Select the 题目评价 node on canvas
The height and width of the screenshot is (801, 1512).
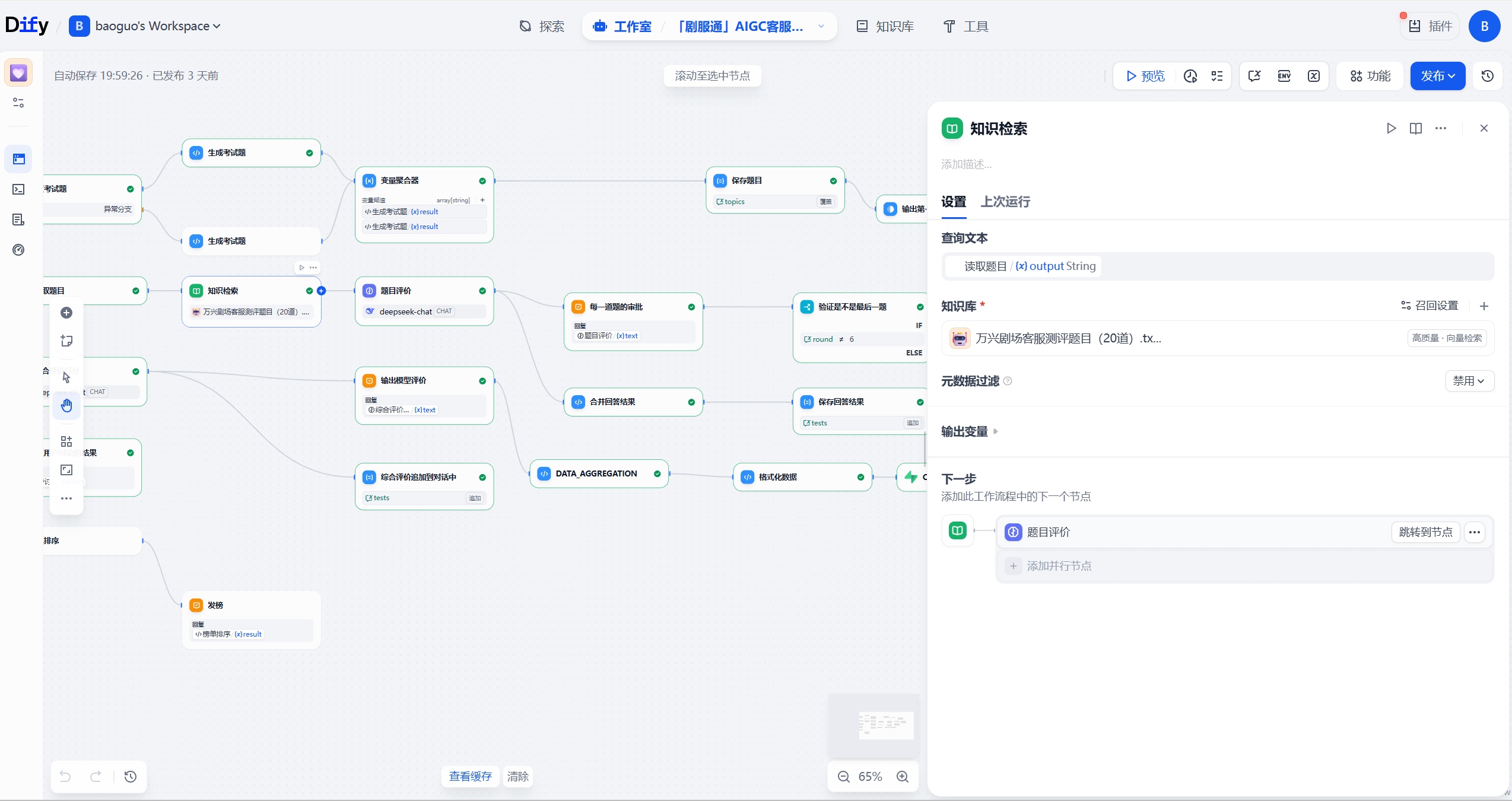pyautogui.click(x=424, y=301)
